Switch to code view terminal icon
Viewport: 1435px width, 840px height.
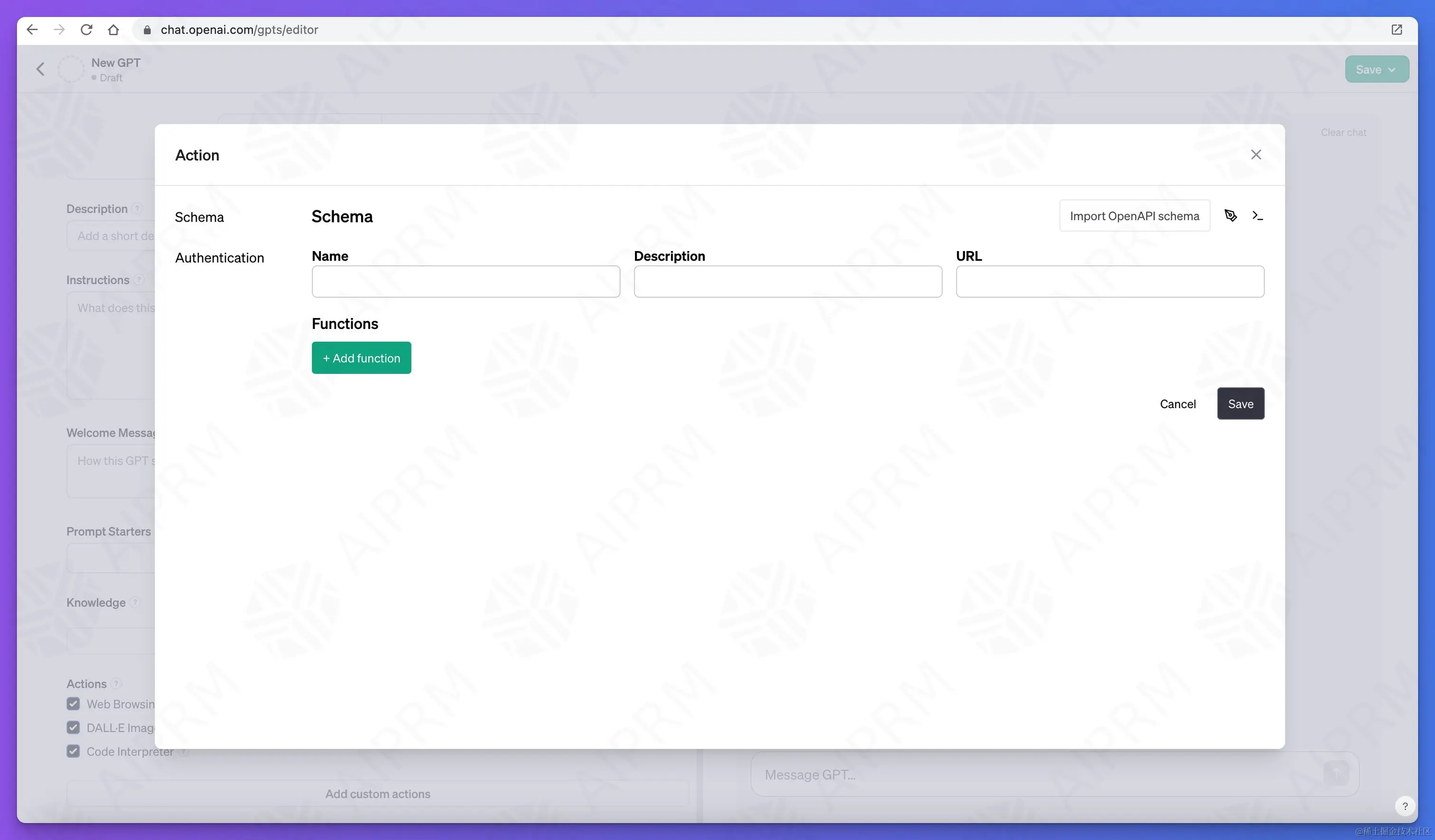pyautogui.click(x=1258, y=215)
